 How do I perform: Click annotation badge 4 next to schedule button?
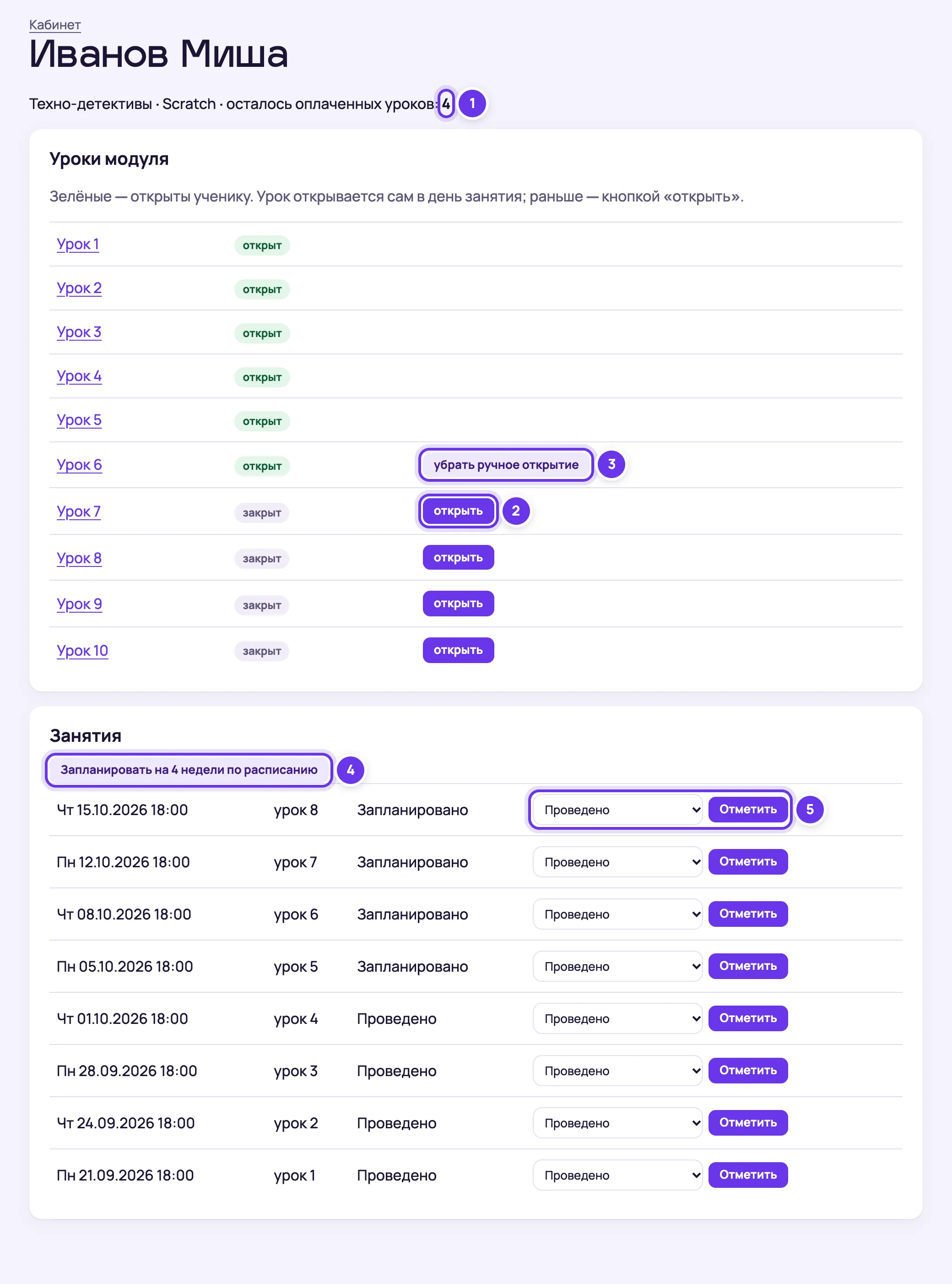click(x=351, y=770)
